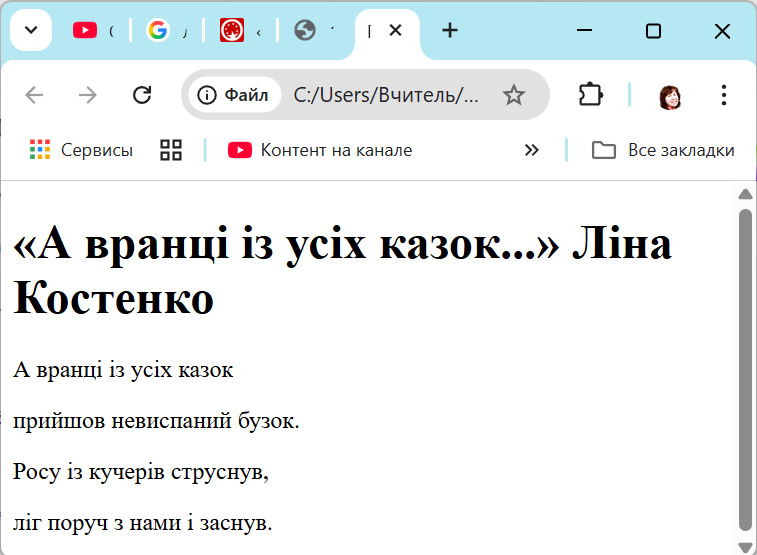The width and height of the screenshot is (757, 555).
Task: Open the tab groups grid icon
Action: click(171, 150)
